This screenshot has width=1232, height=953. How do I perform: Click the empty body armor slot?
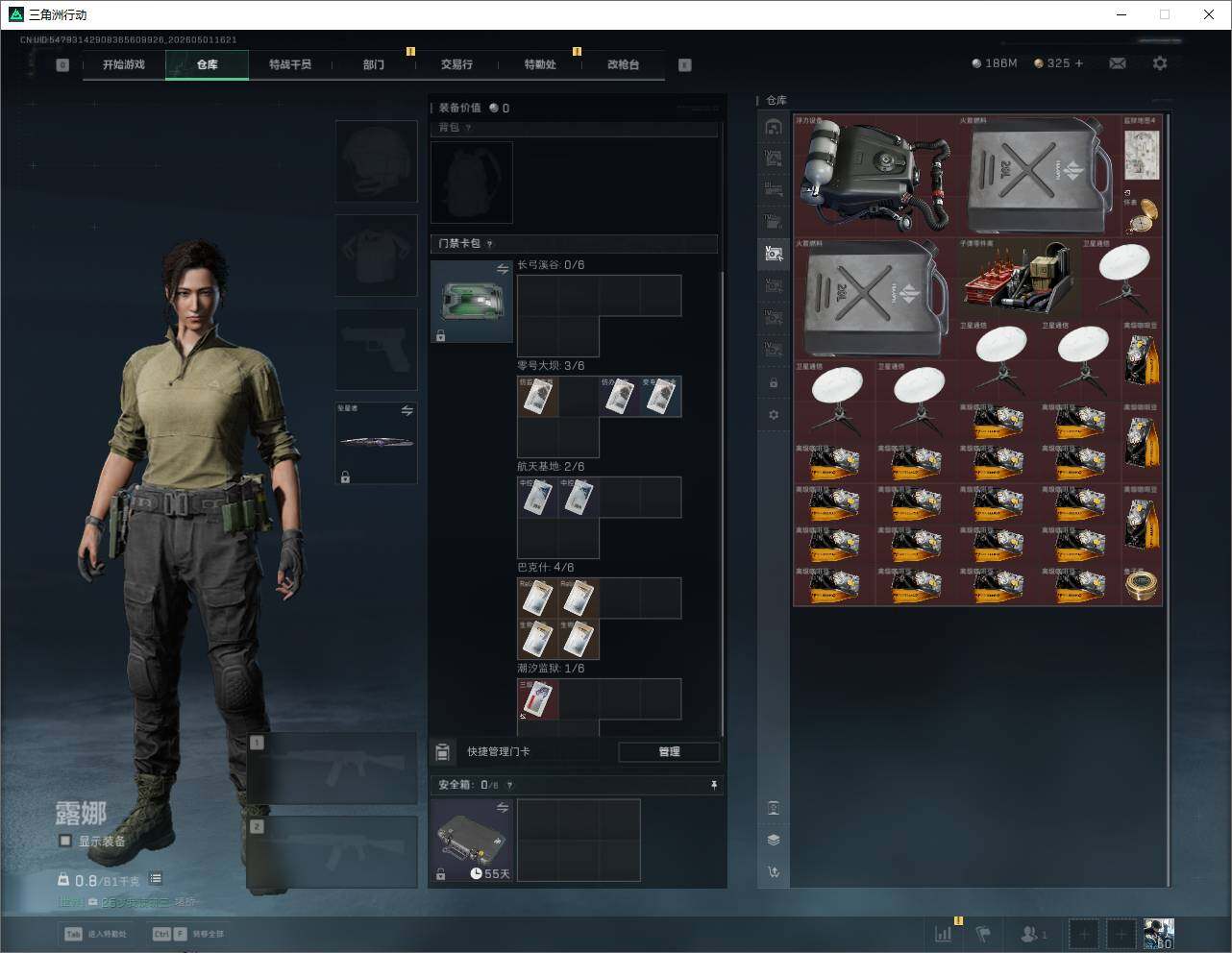click(376, 256)
